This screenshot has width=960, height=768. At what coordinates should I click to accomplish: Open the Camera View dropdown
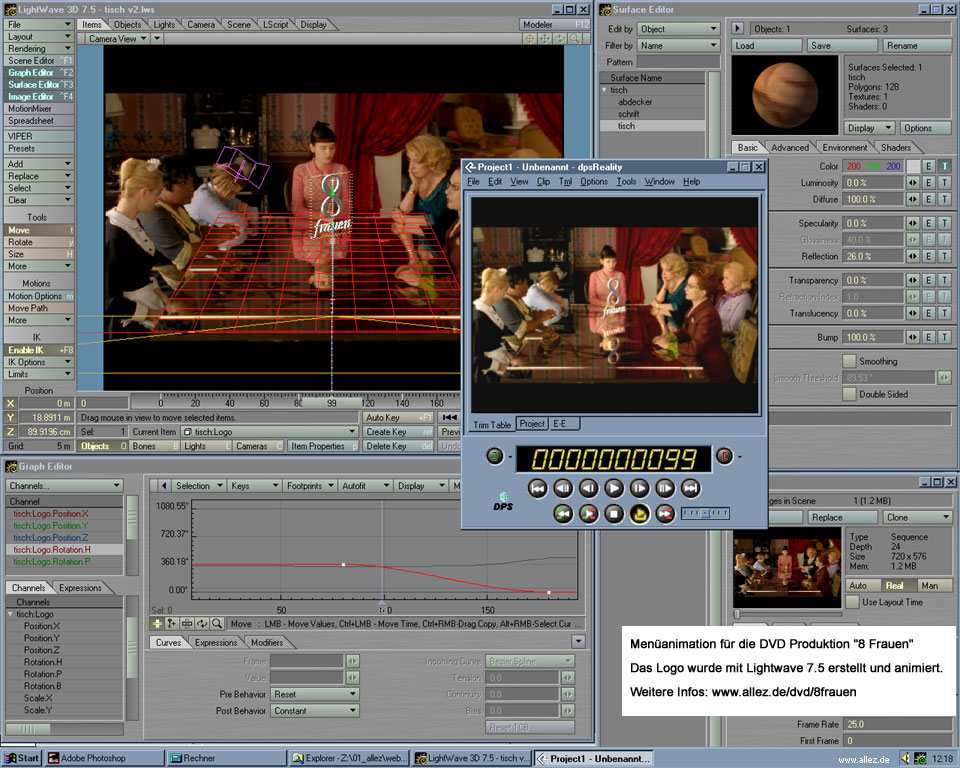[x=118, y=39]
